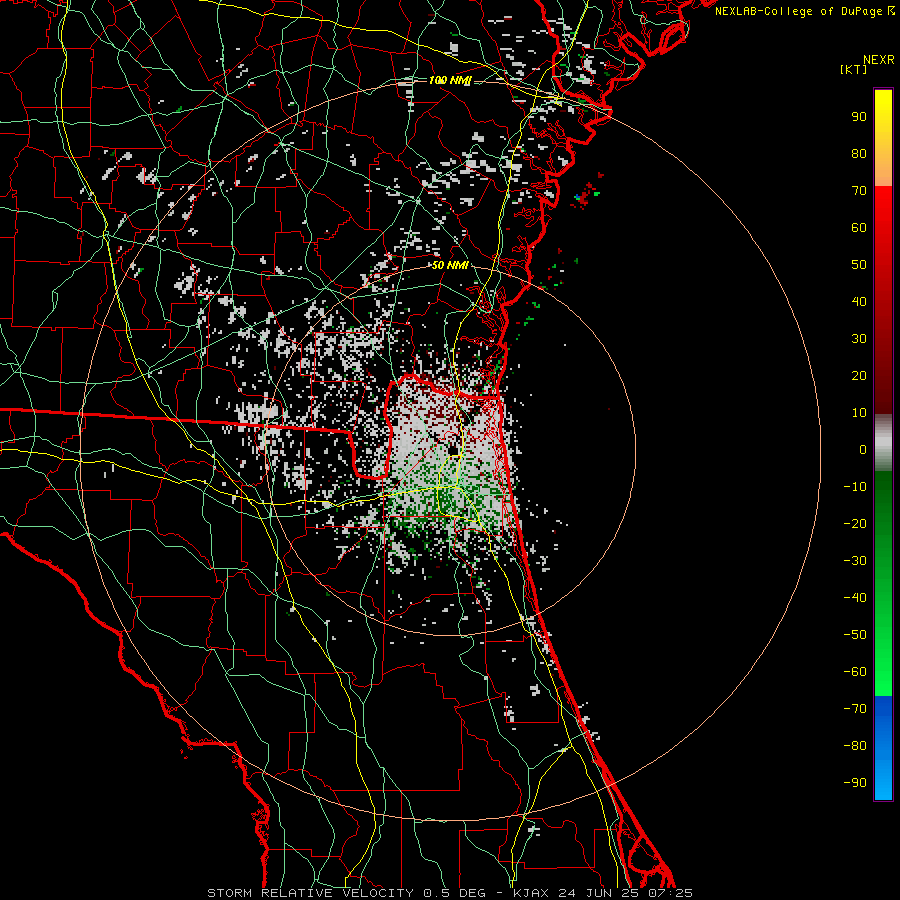Click the NEXR label above the color scale
900x900 pixels.
click(x=879, y=60)
